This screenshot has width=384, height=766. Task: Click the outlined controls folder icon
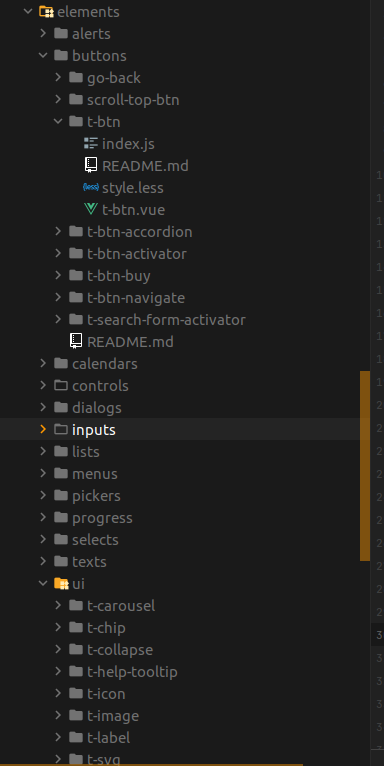pyautogui.click(x=61, y=385)
